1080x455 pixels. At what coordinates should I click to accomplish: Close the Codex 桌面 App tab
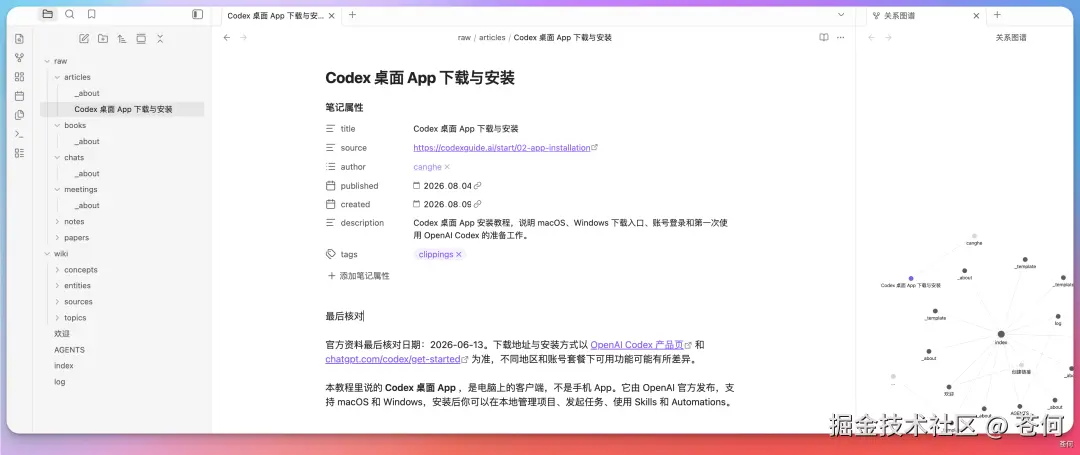point(332,15)
